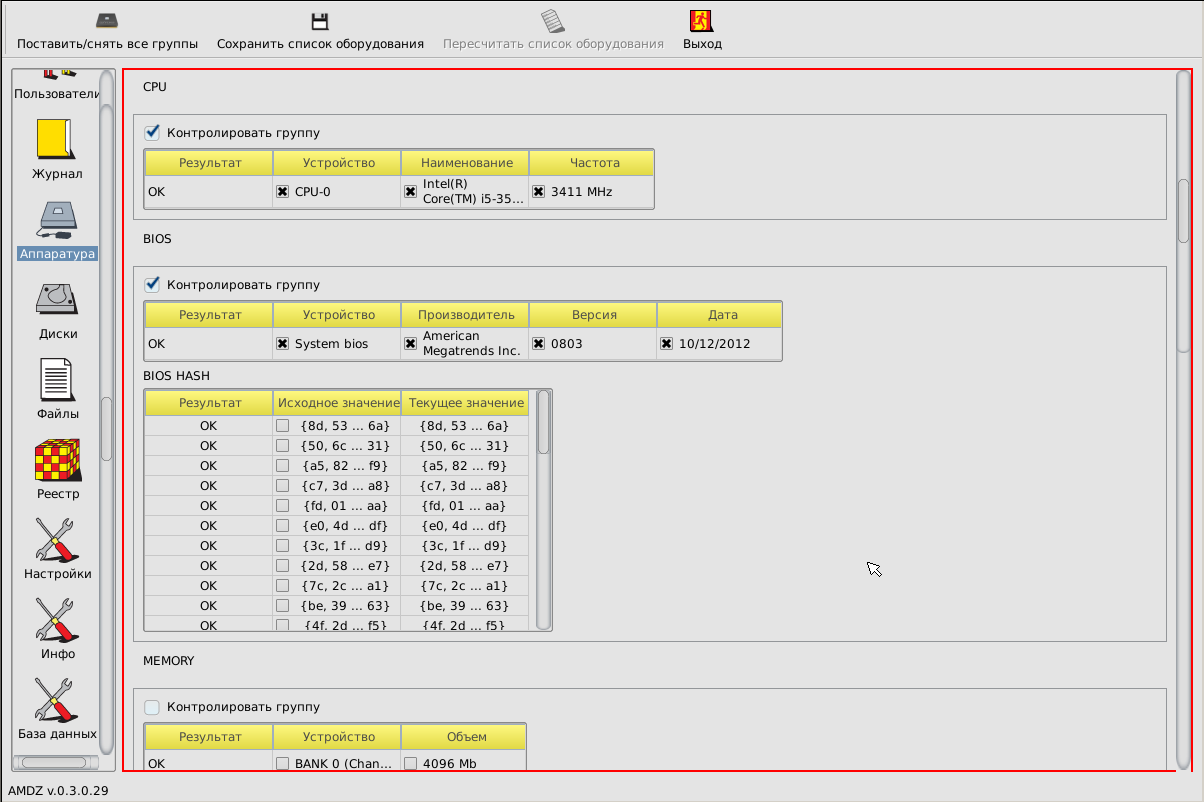Click the Выход label
The width and height of the screenshot is (1204, 802).
pyautogui.click(x=702, y=44)
